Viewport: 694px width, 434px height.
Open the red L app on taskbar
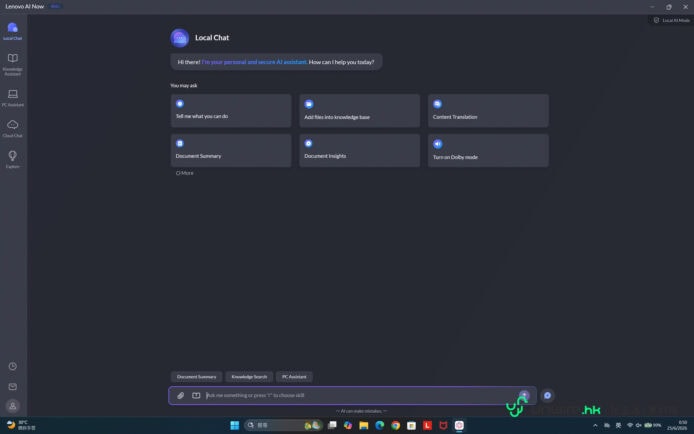coord(428,425)
